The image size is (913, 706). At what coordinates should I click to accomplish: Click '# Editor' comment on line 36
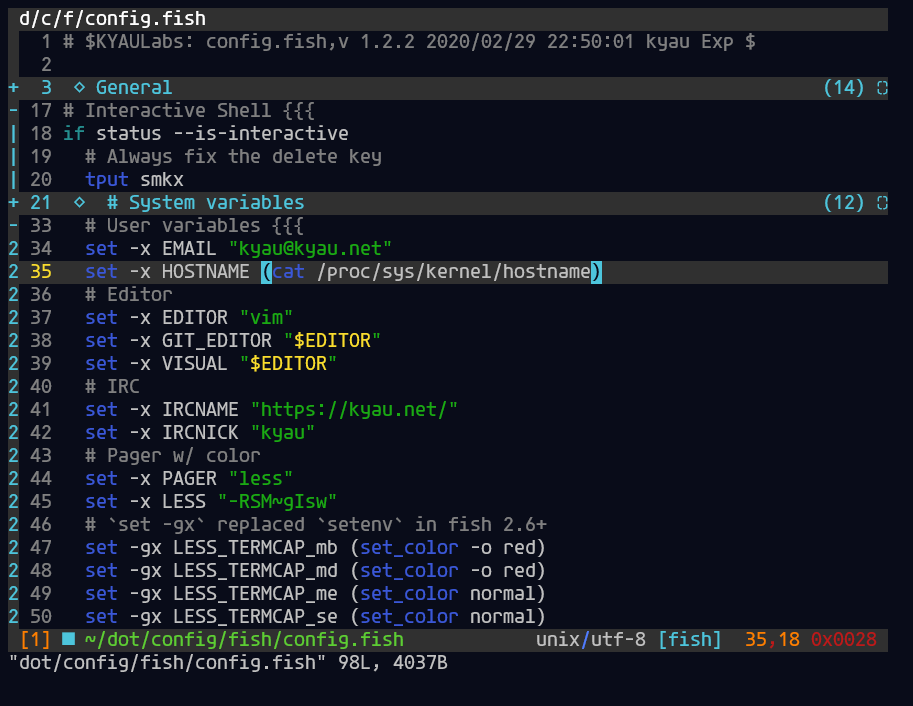129,295
